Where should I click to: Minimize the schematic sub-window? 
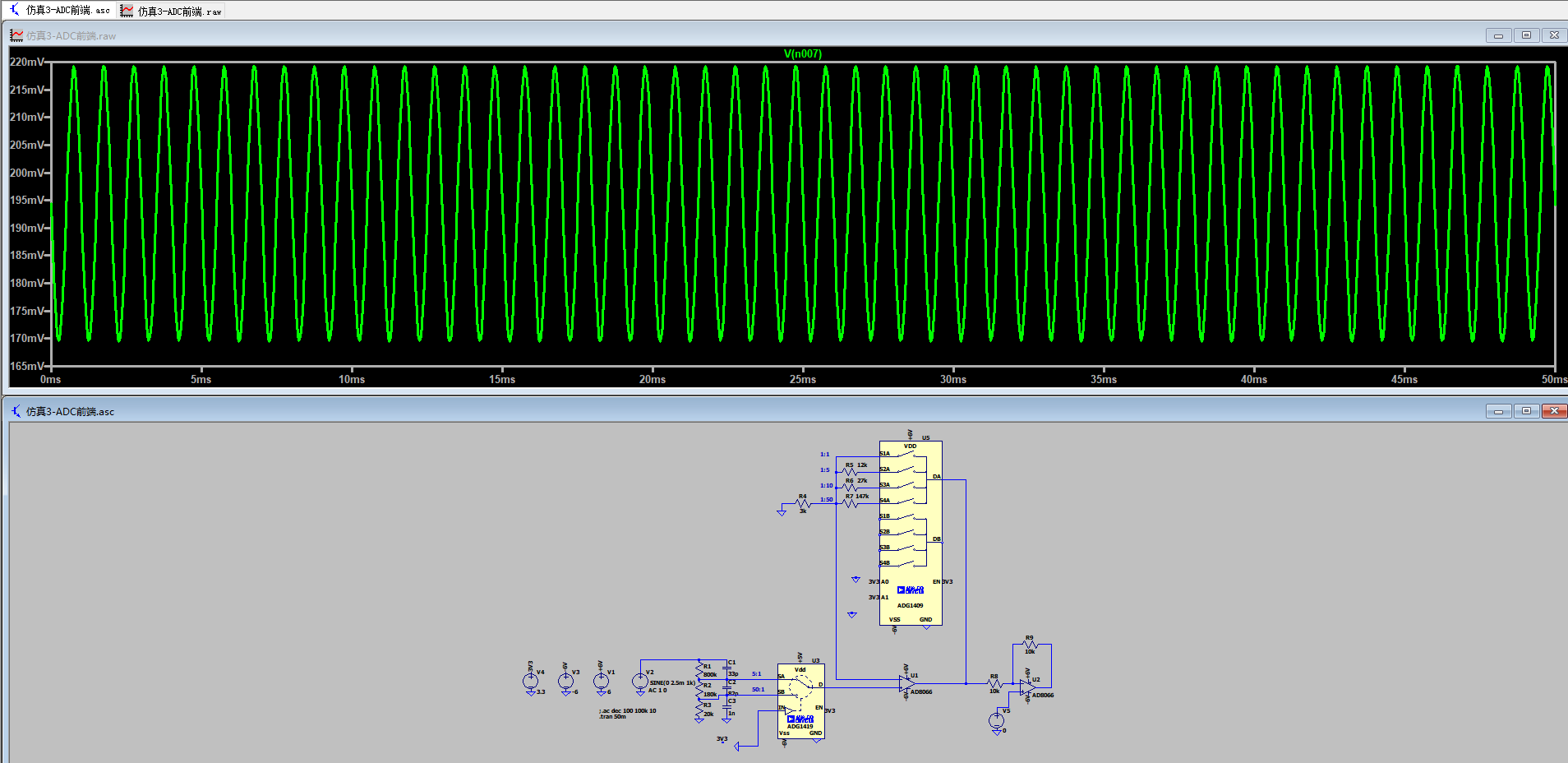tap(1498, 411)
